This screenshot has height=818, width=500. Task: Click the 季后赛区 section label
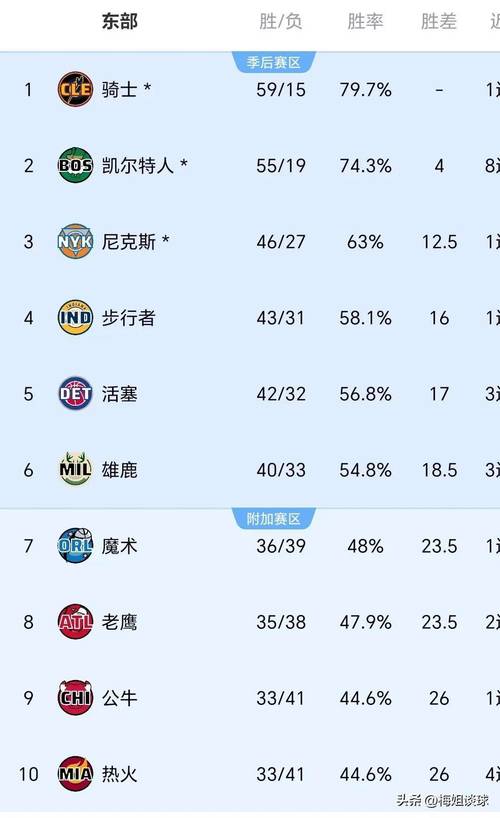coord(273,63)
